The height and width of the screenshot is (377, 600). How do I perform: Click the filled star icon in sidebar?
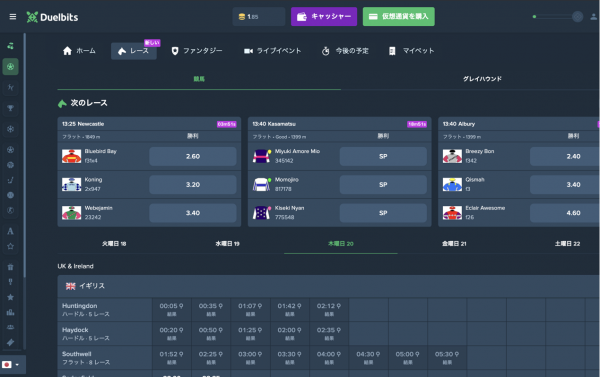tap(10, 297)
